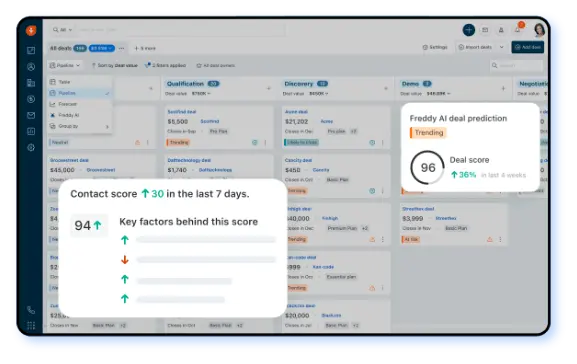577x364 pixels.
Task: Click the orange Freshsales logo icon
Action: 31,30
